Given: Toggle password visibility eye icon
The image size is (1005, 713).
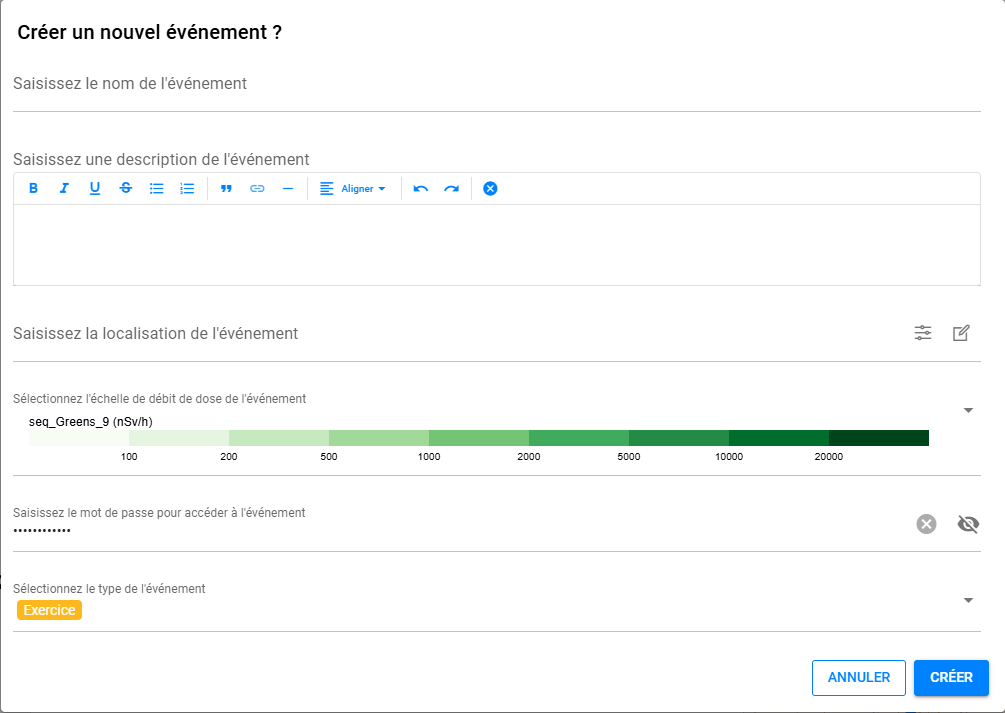Looking at the screenshot, I should coord(968,524).
